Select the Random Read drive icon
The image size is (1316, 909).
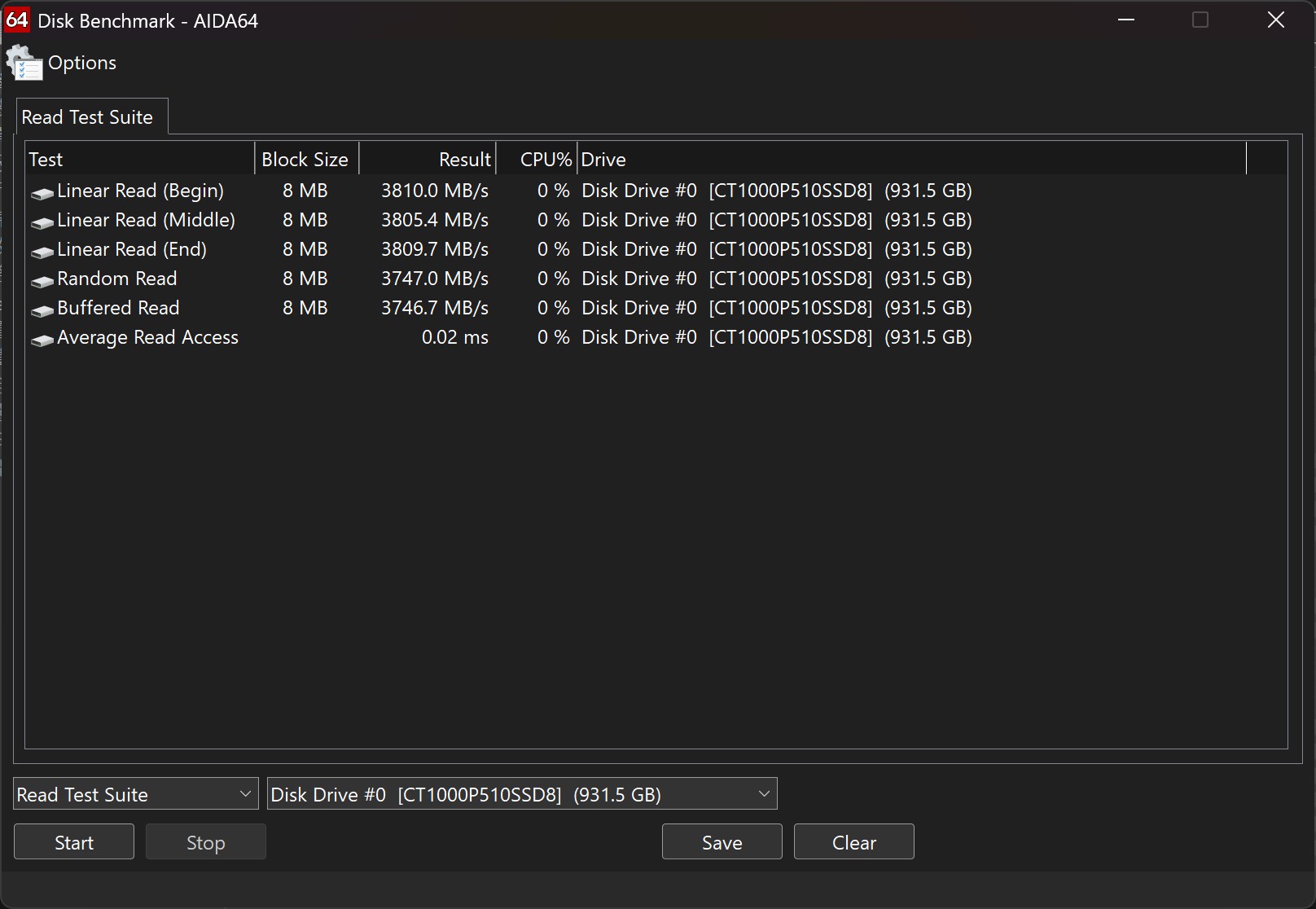[x=42, y=281]
